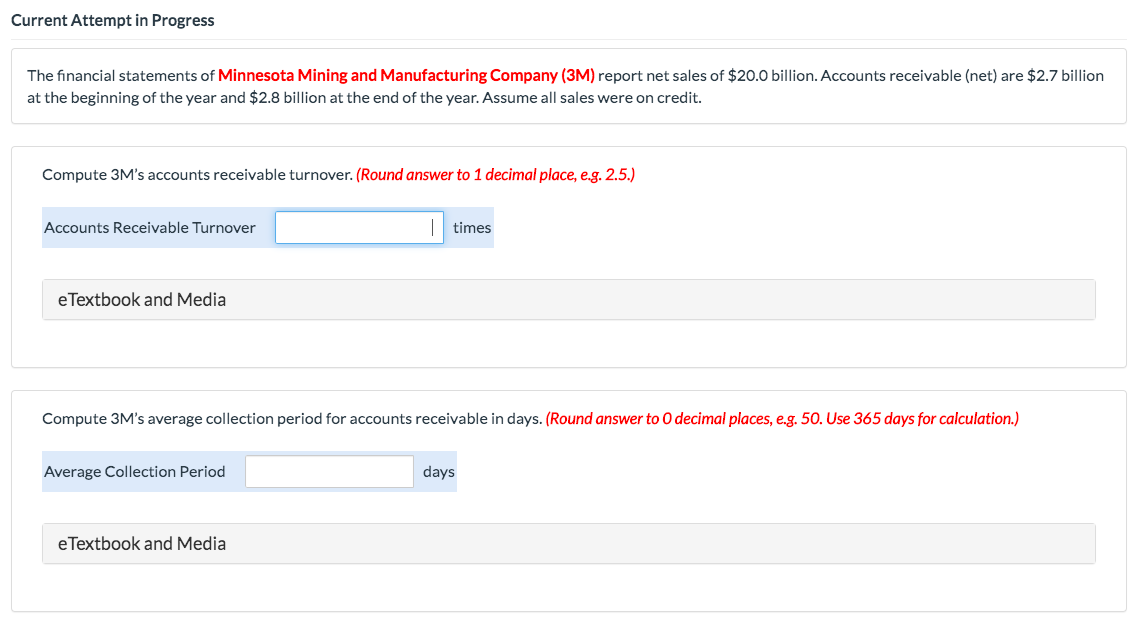This screenshot has height=621, width=1139.
Task: Click the Accounts Receivable Turnover input field
Action: click(359, 227)
